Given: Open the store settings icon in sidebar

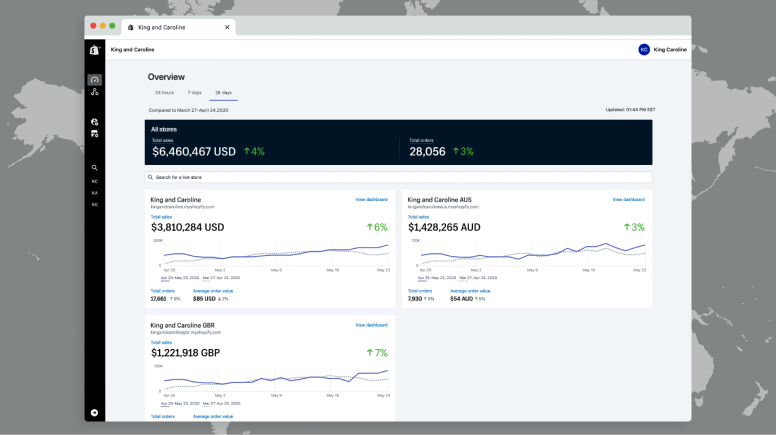Looking at the screenshot, I should coord(95,134).
